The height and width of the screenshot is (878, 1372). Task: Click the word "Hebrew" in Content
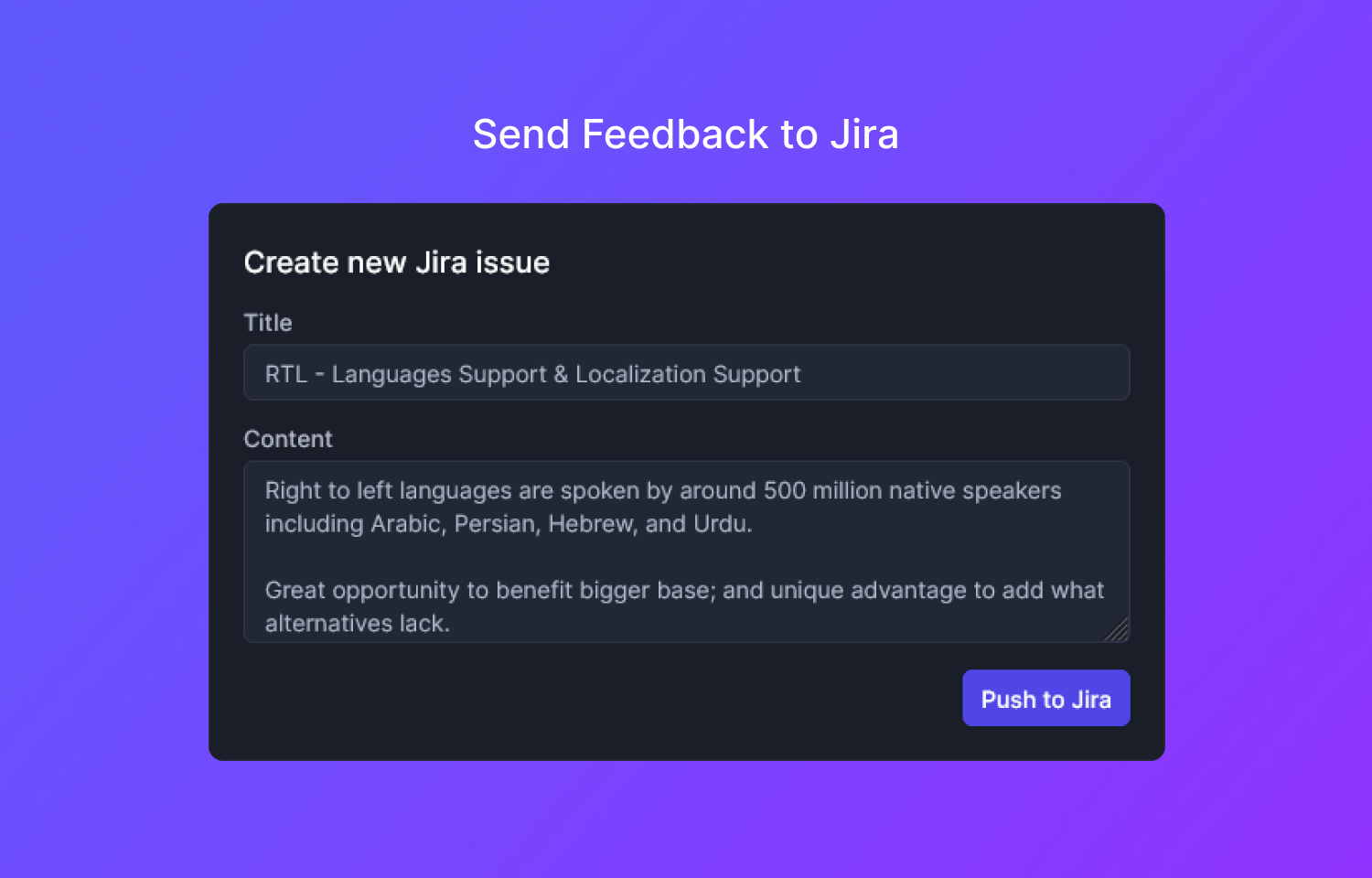[590, 524]
